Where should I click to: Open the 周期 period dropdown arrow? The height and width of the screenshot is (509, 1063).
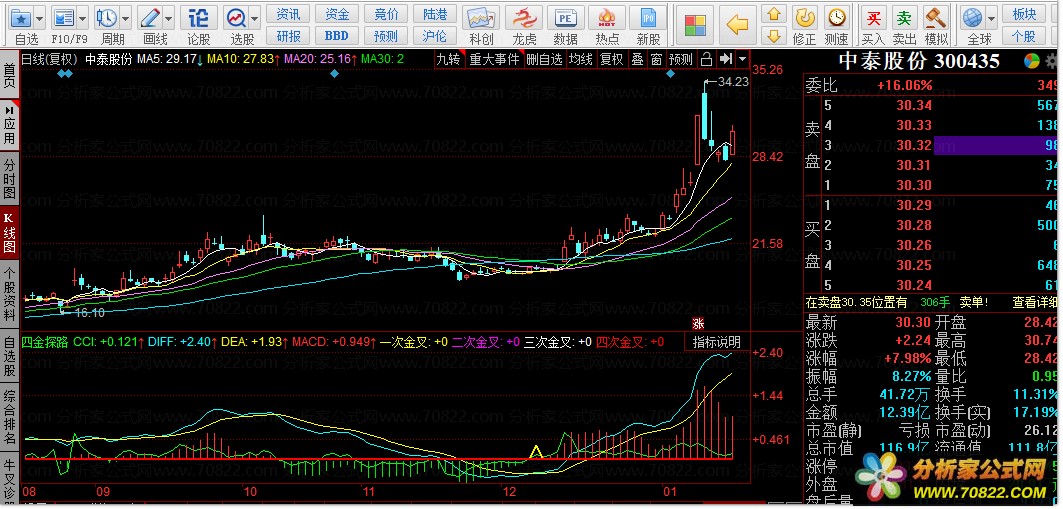click(125, 18)
